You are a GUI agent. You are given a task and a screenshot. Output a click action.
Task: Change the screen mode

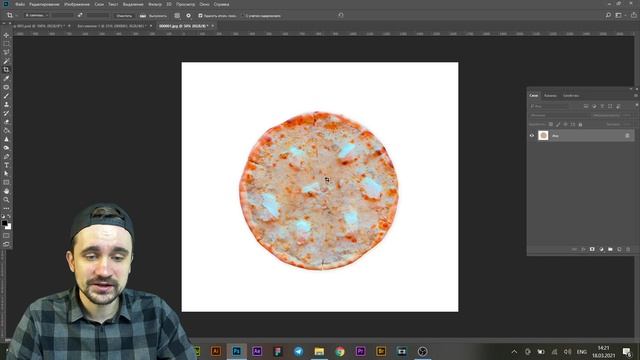click(x=6, y=244)
